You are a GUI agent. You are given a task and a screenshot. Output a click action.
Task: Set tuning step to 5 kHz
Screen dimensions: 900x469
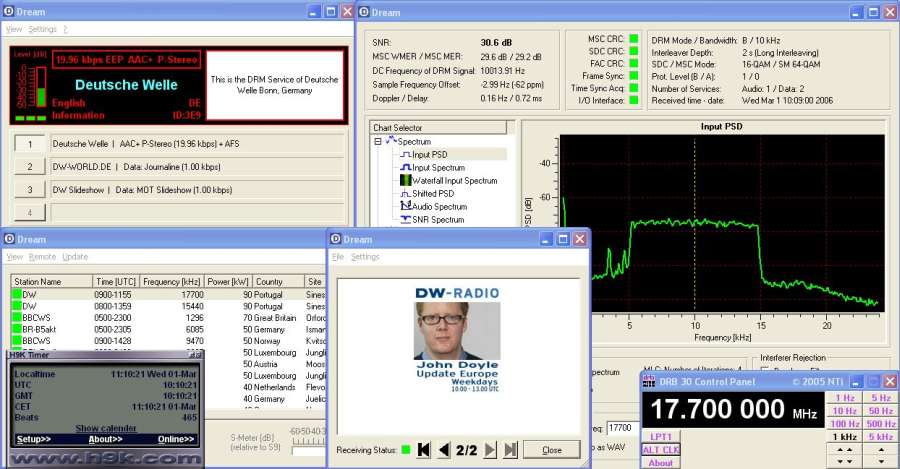[880, 437]
